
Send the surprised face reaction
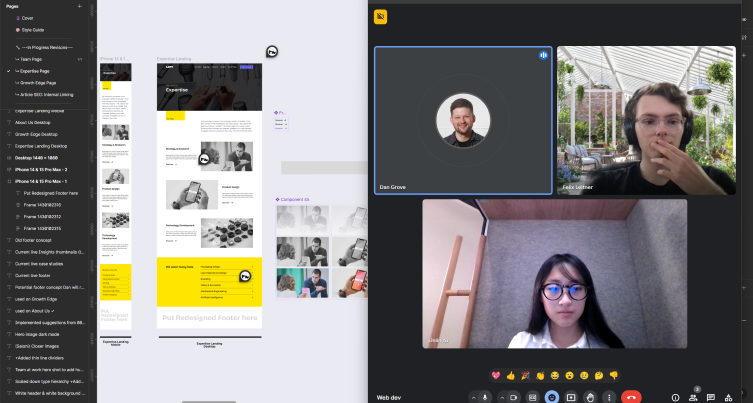tap(570, 375)
